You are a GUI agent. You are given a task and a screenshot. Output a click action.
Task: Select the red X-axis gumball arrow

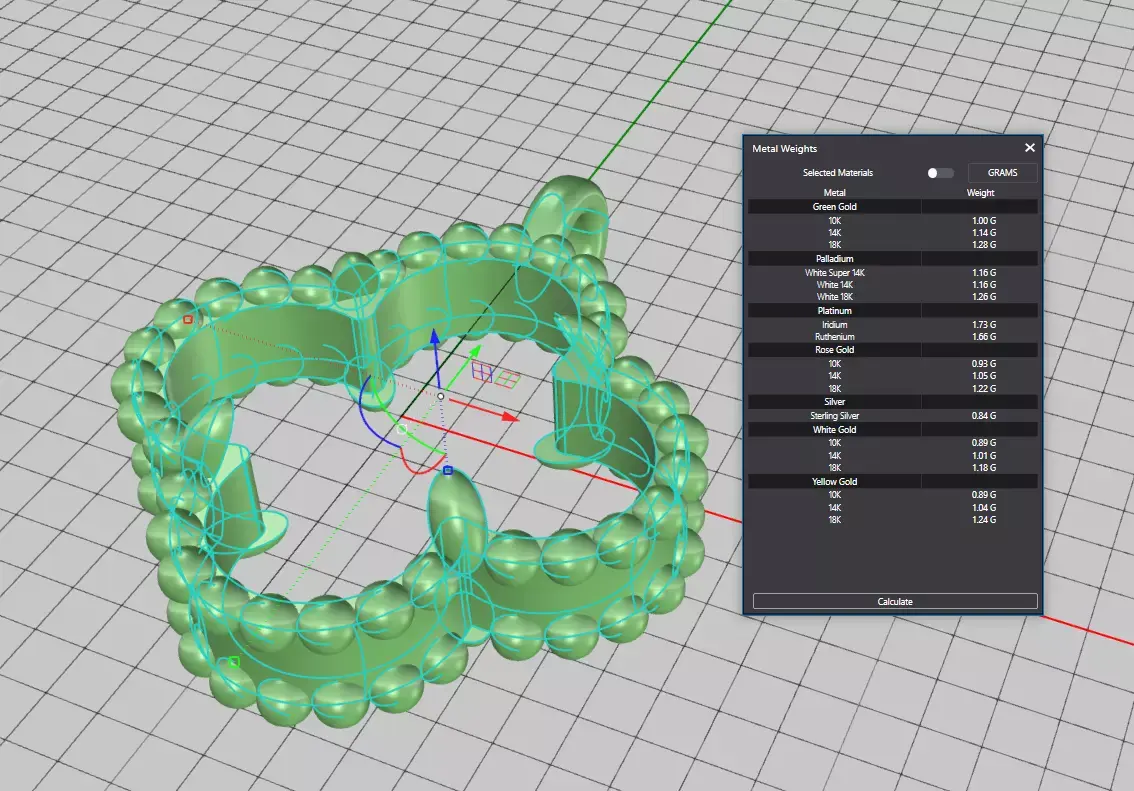[x=509, y=416]
